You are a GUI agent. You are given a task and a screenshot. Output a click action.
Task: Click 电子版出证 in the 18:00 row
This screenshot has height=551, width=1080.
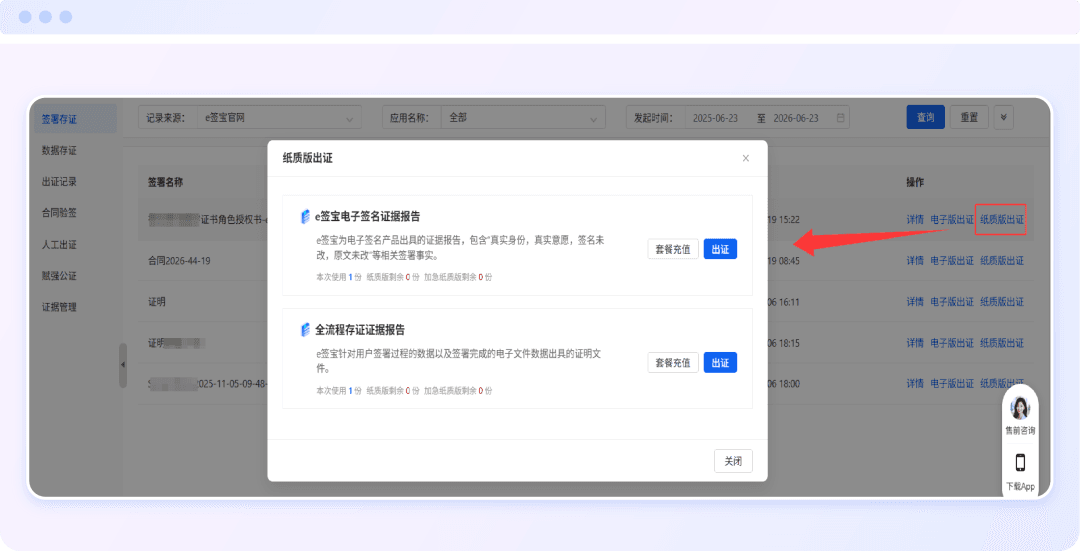pyautogui.click(x=952, y=384)
